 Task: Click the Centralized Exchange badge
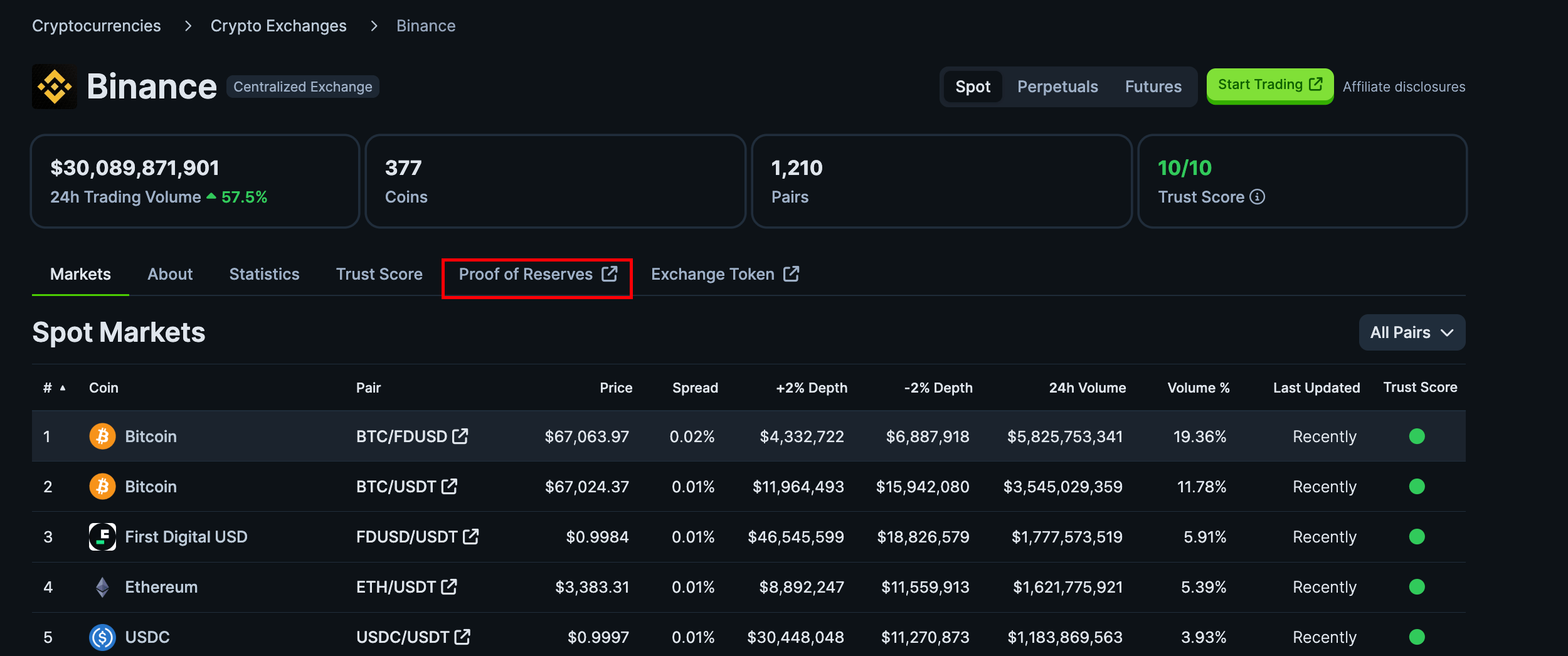pyautogui.click(x=303, y=87)
